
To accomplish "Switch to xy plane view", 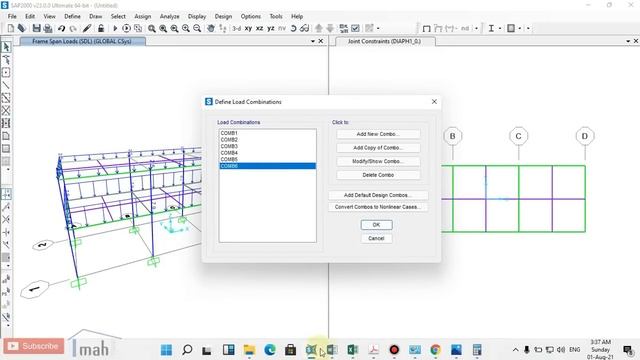I will pyautogui.click(x=248, y=28).
